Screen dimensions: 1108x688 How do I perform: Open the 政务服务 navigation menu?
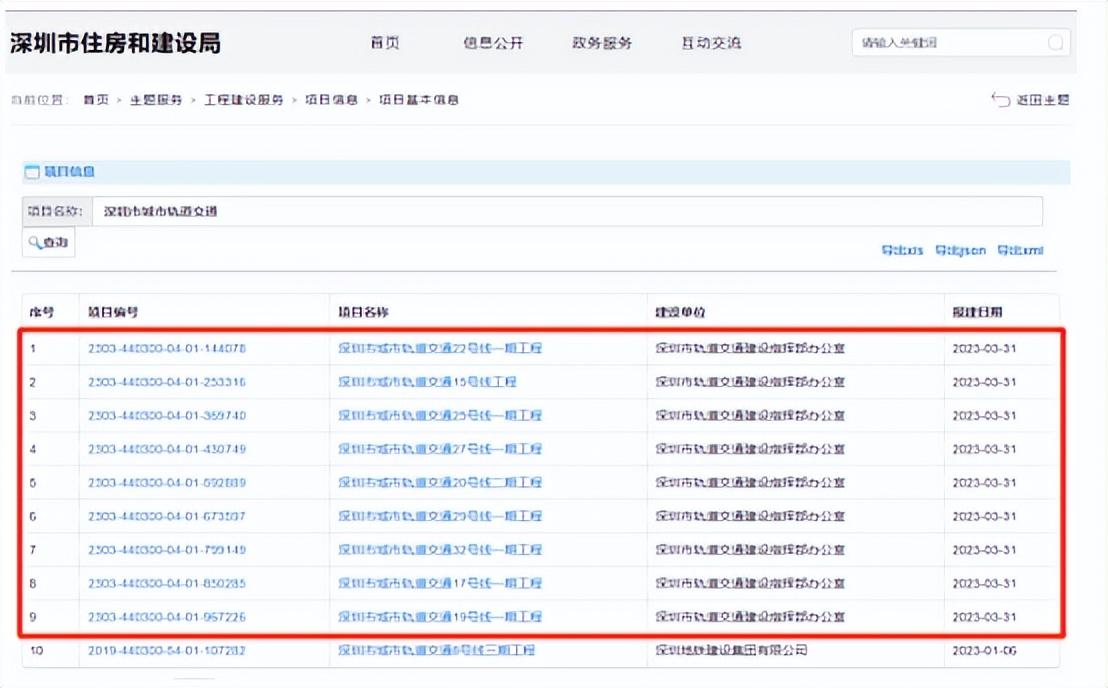tap(602, 43)
